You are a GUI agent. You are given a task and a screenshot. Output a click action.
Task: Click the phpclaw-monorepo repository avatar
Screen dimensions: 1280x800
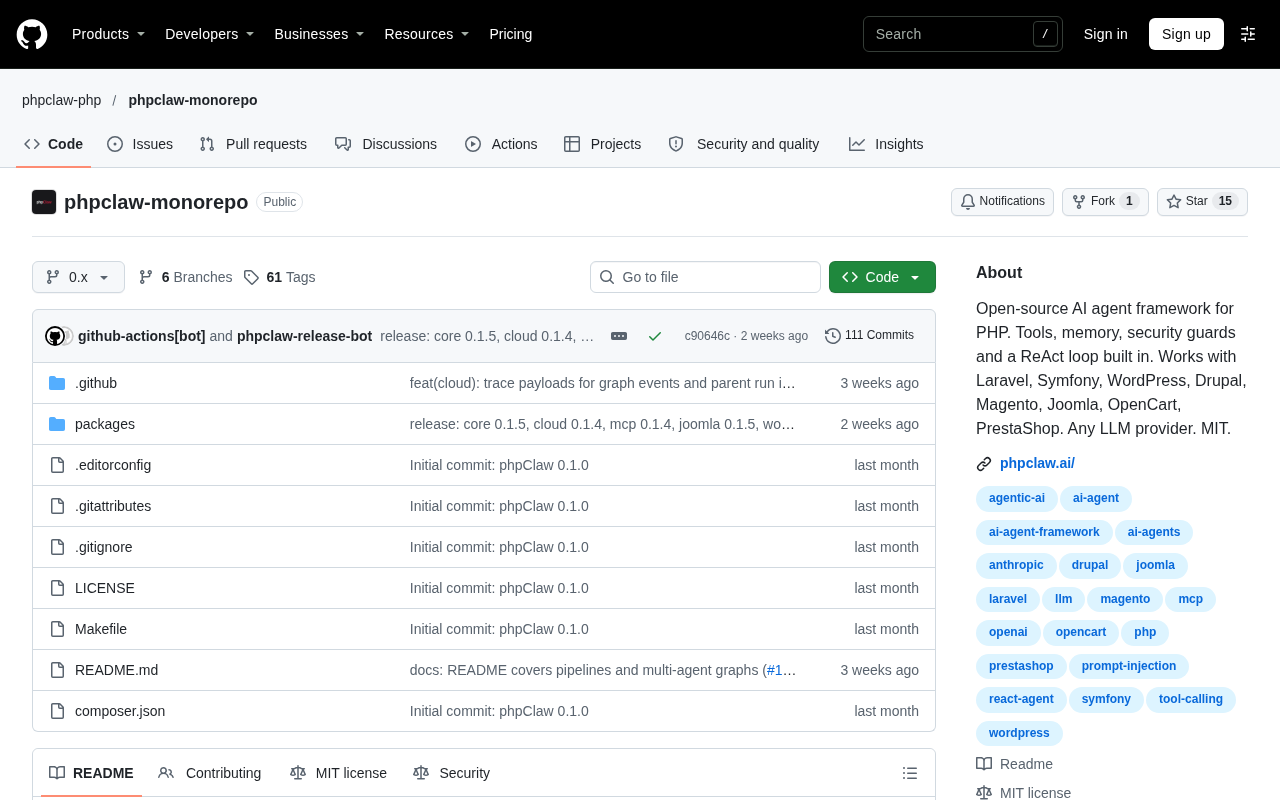coord(44,202)
